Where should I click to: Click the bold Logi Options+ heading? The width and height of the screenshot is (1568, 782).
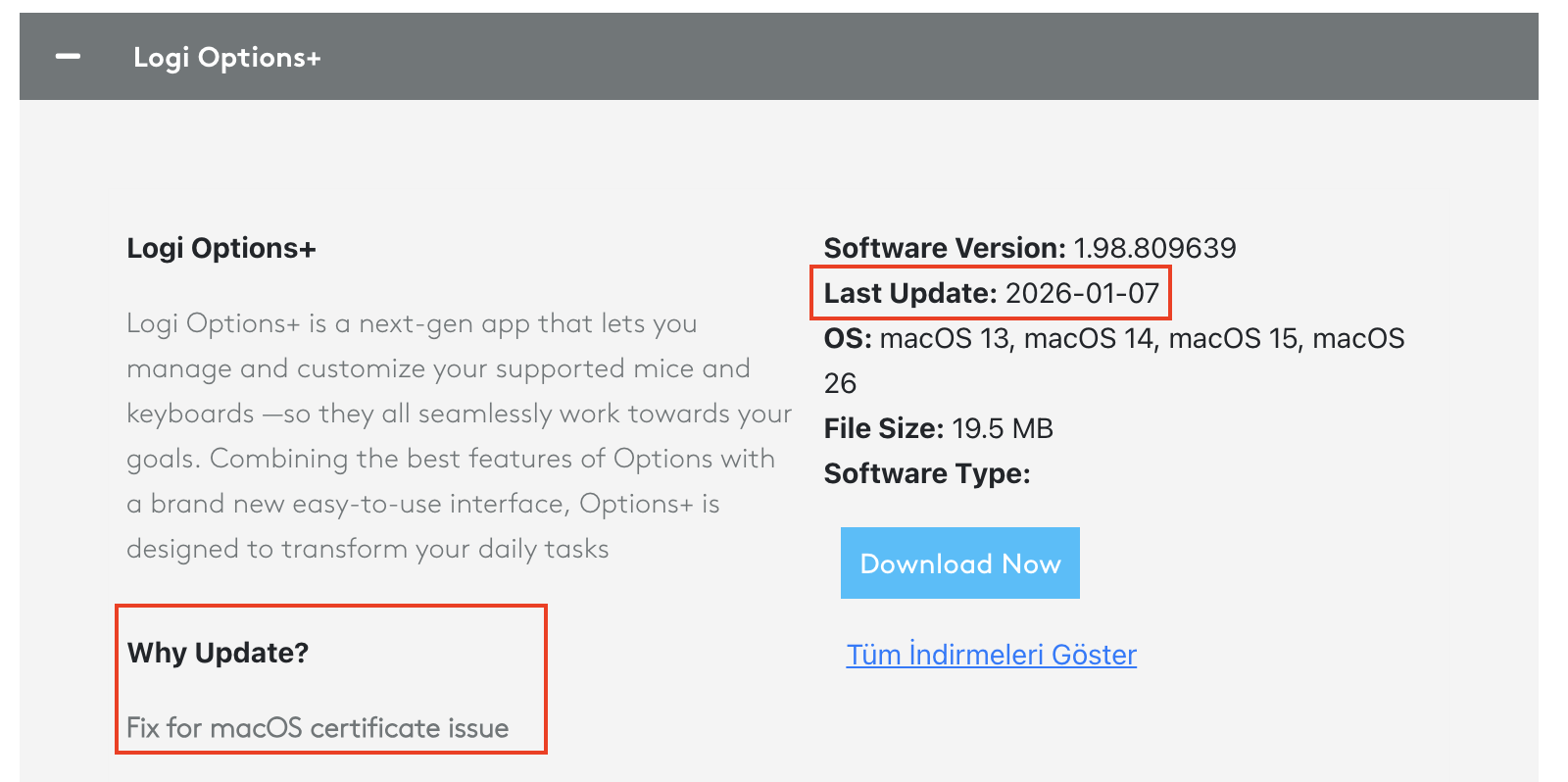(x=221, y=249)
